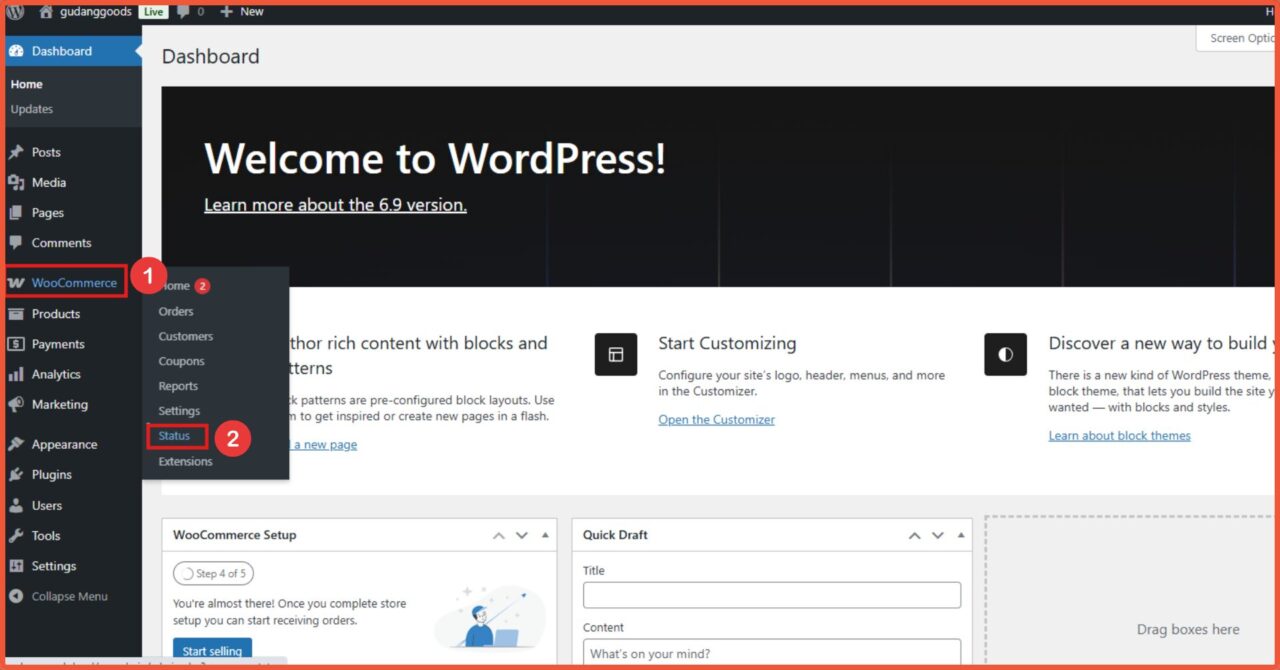This screenshot has width=1280, height=670.
Task: Click the Settings sliders icon in sidebar
Action: pyautogui.click(x=16, y=566)
